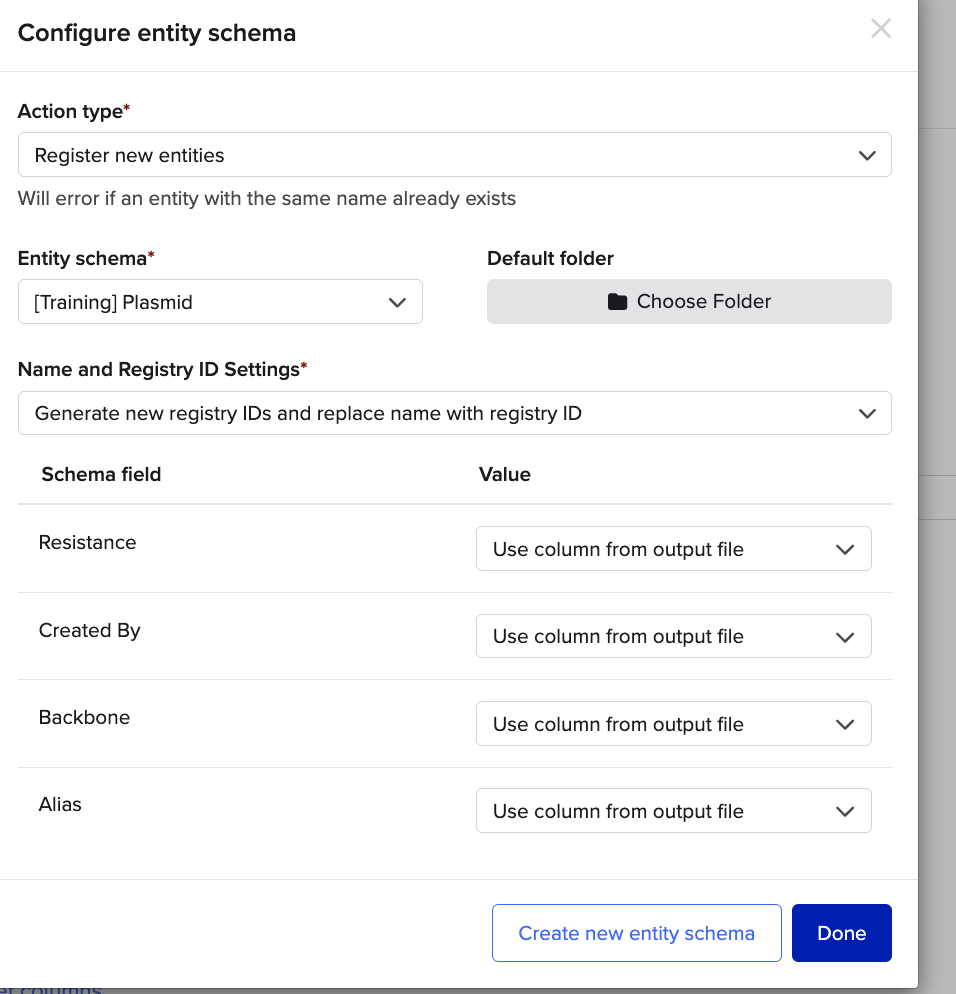This screenshot has width=956, height=994.
Task: Click the Name and Registry ID chevron
Action: pyautogui.click(x=867, y=413)
